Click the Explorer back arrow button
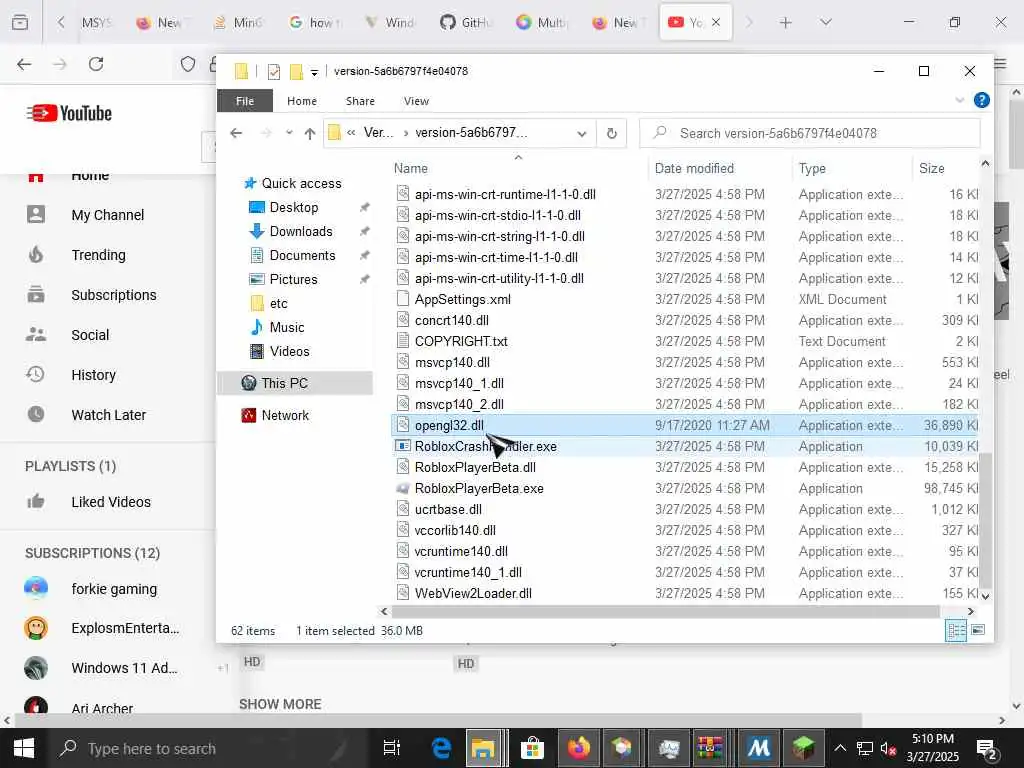Screen dimensions: 1024x768 point(236,133)
